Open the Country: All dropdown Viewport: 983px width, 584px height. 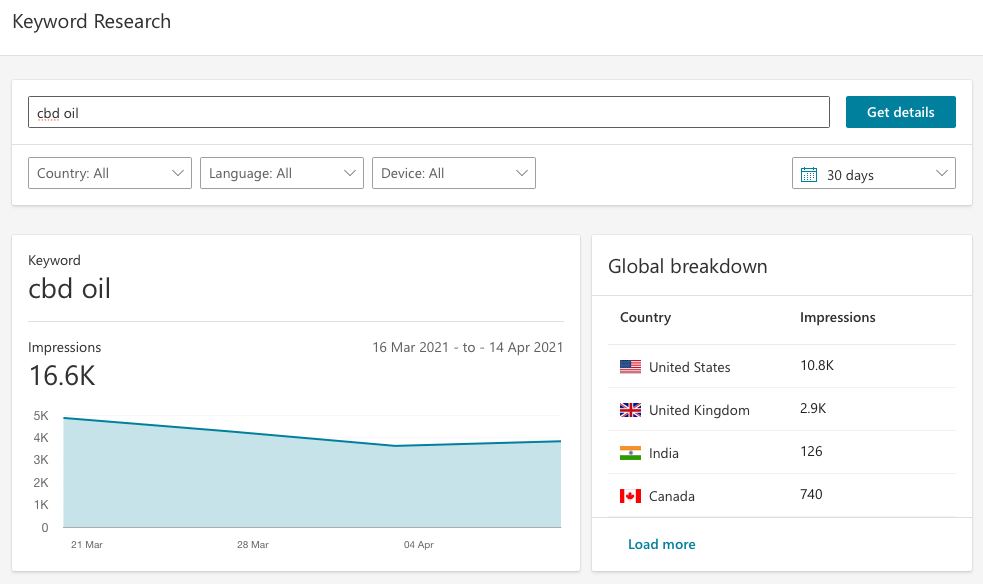click(110, 173)
